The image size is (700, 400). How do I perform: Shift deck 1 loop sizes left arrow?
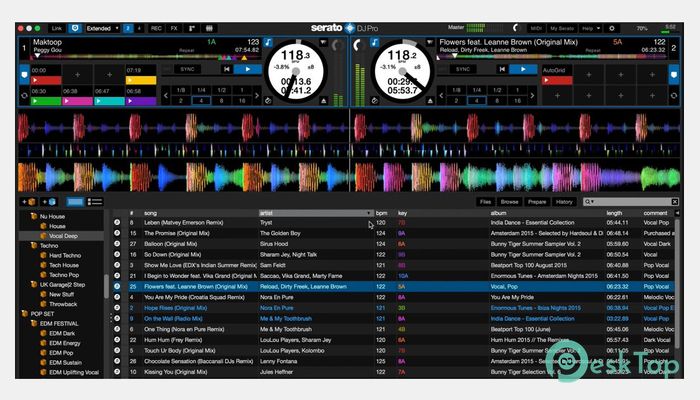[166, 96]
